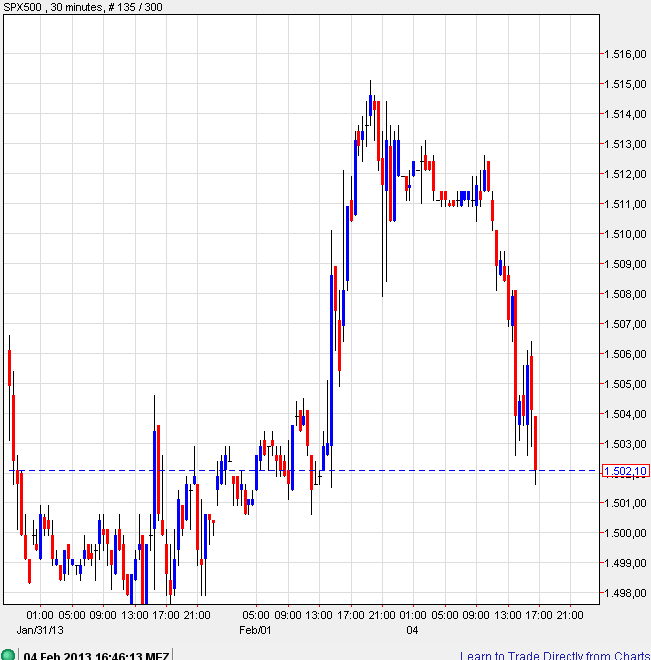The image size is (651, 660).
Task: Click the 1.515,00 price axis label
Action: [625, 84]
